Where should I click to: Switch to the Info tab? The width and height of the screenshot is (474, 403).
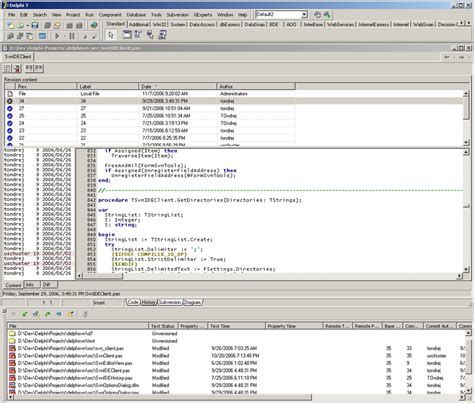[x=30, y=285]
